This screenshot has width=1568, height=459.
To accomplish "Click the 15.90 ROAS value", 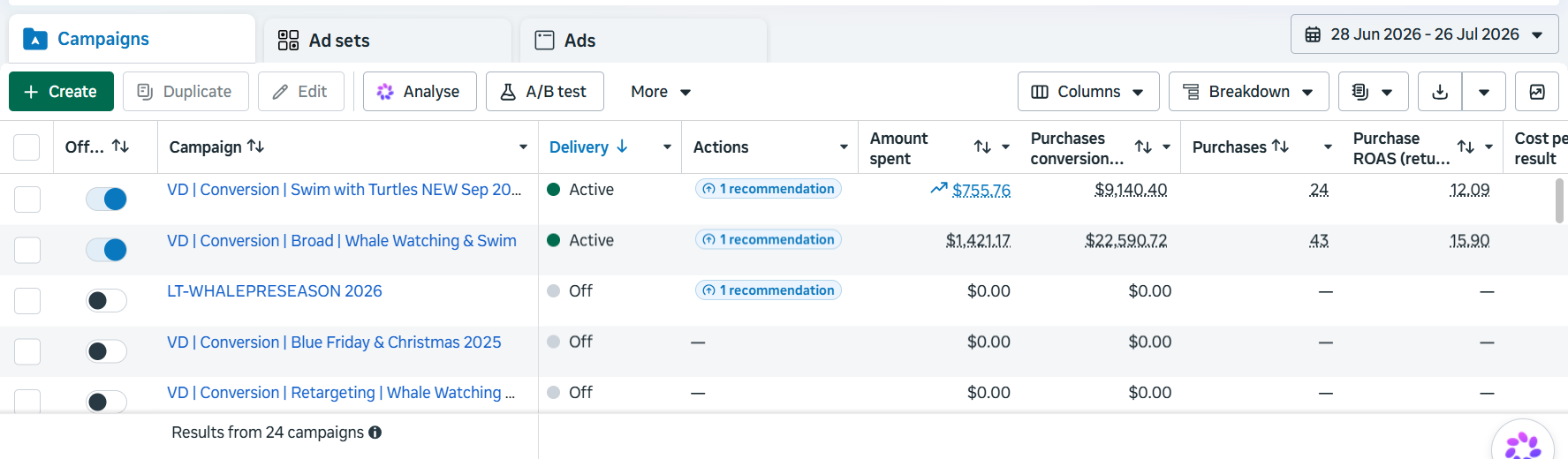I will coord(1470,241).
